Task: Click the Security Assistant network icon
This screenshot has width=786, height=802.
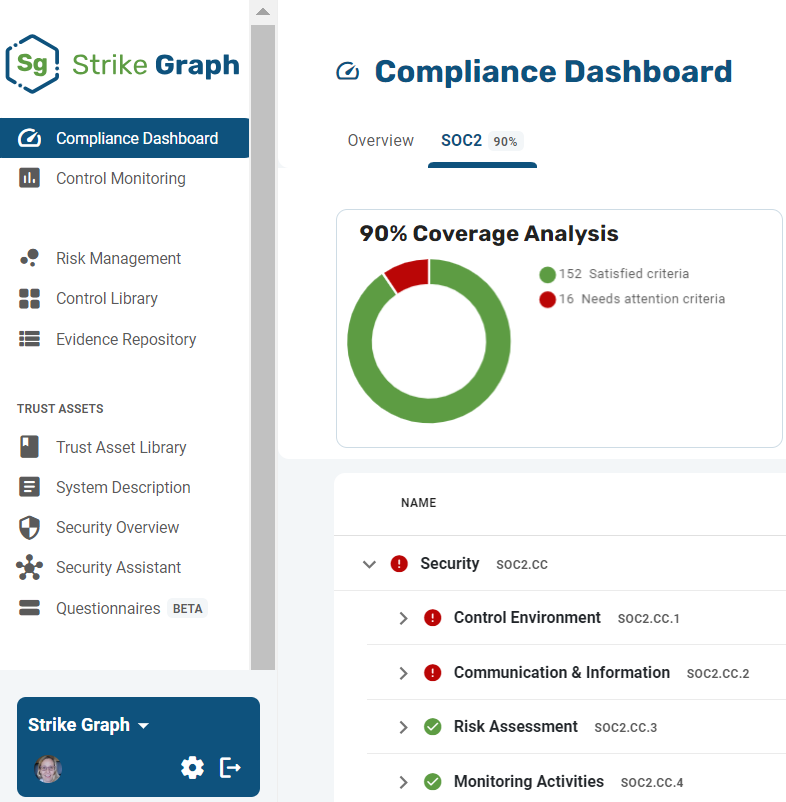Action: (x=29, y=567)
